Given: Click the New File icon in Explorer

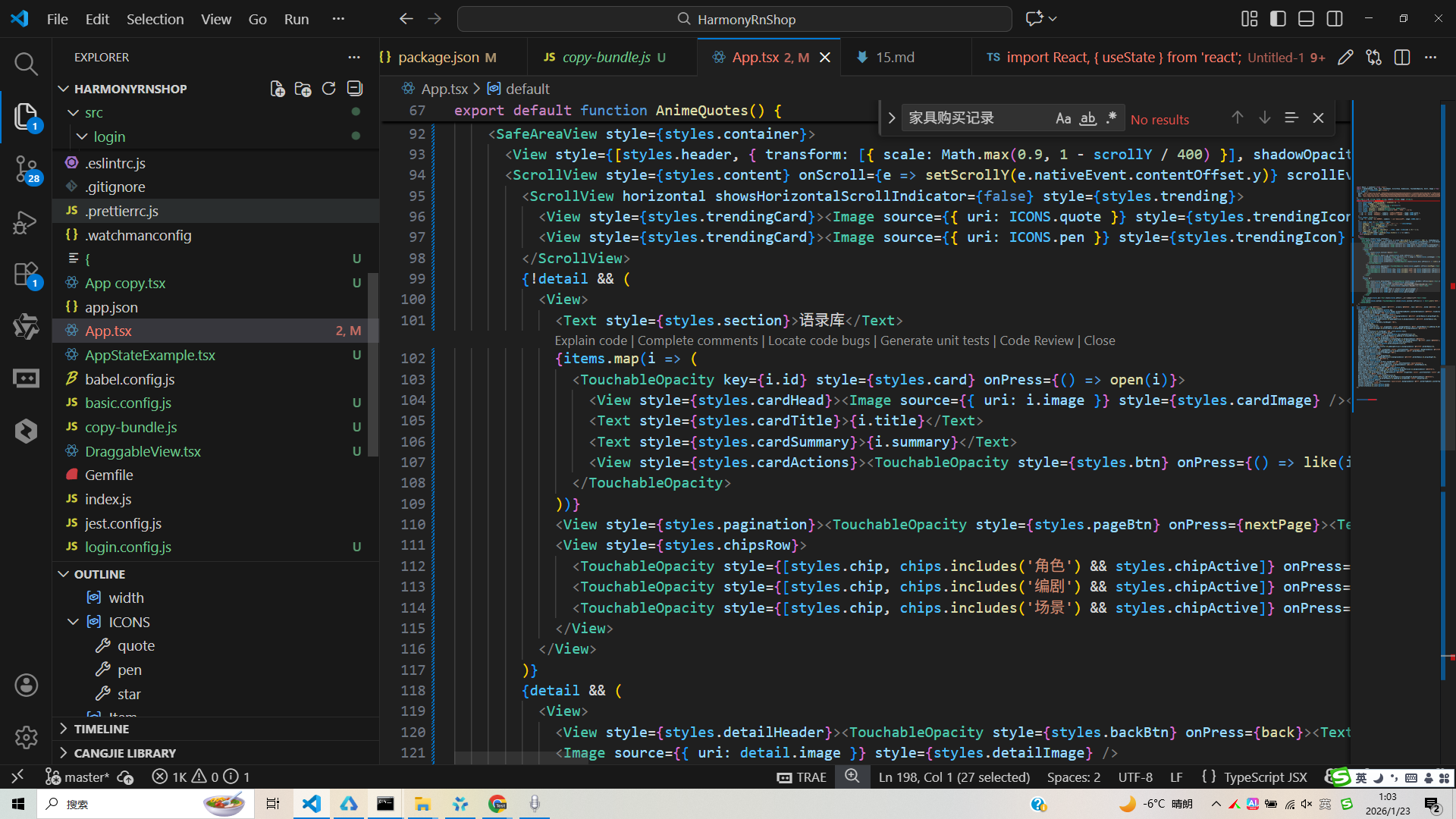Looking at the screenshot, I should pos(278,89).
